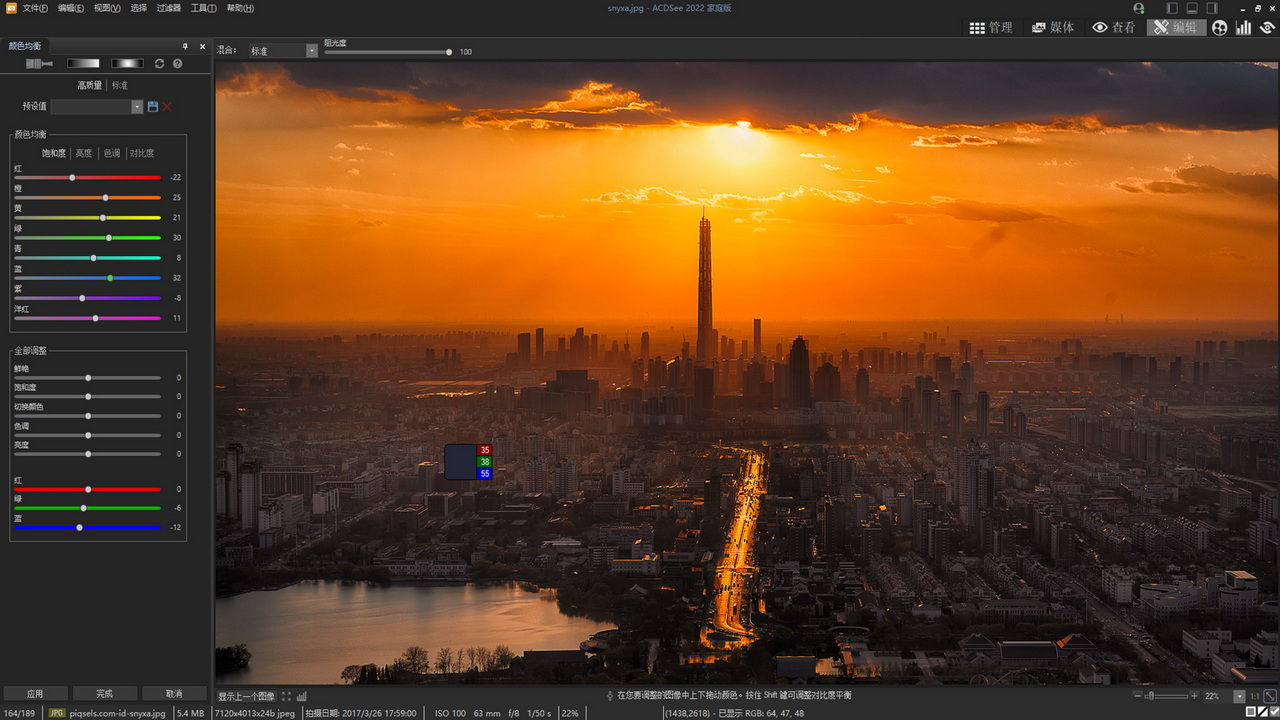Viewport: 1280px width, 720px height.
Task: Adjust the 橙 orange slider
Action: point(87,197)
